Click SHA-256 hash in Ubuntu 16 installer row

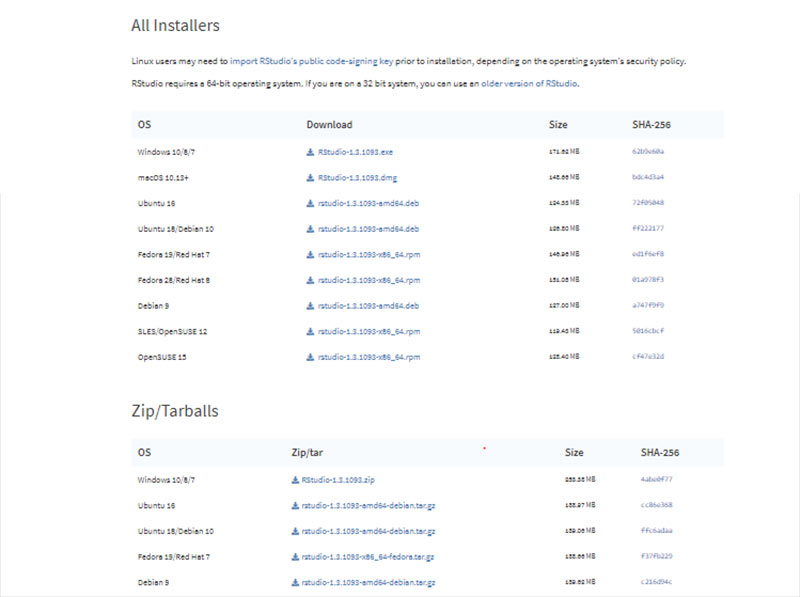tap(648, 203)
